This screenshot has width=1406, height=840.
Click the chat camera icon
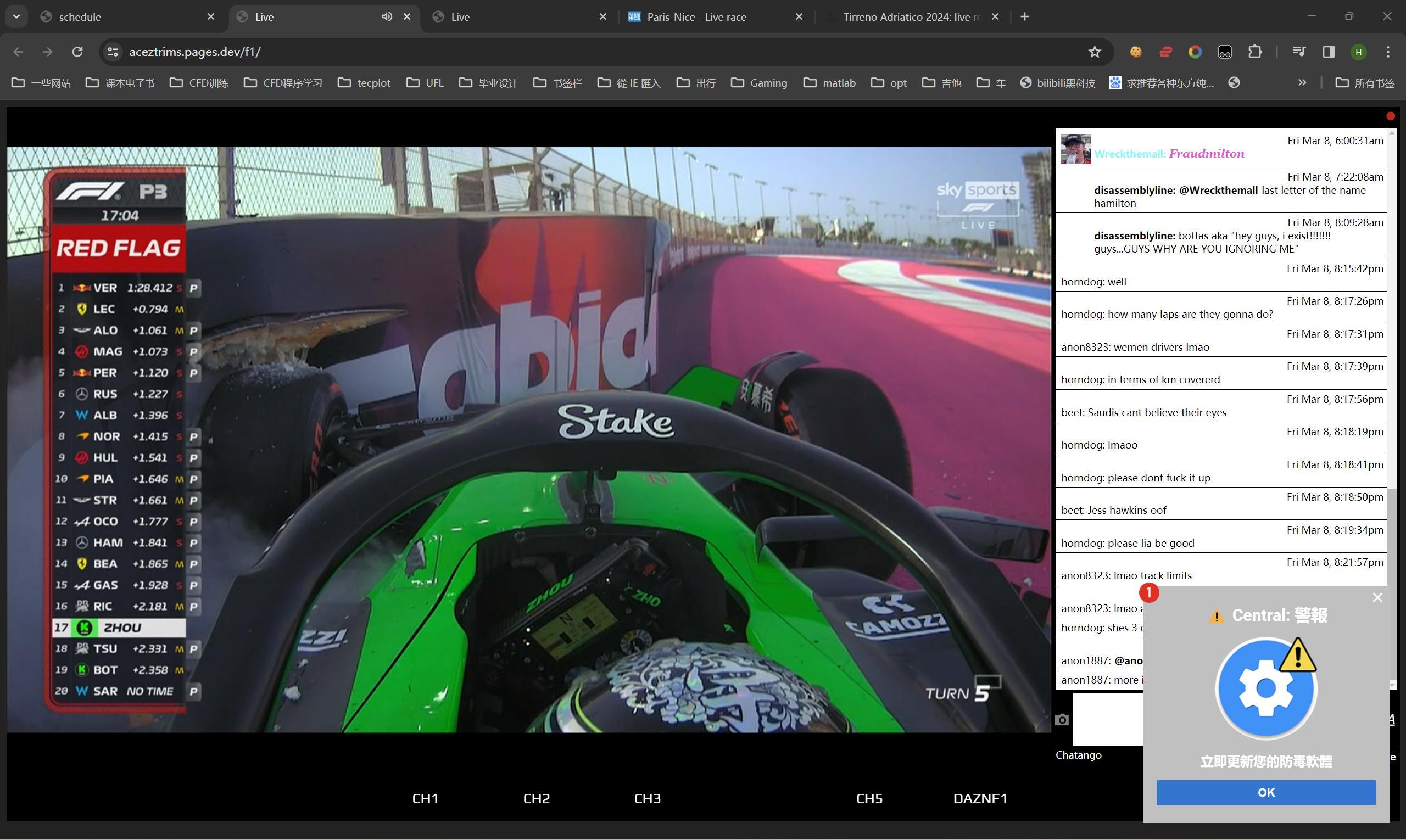1062,719
